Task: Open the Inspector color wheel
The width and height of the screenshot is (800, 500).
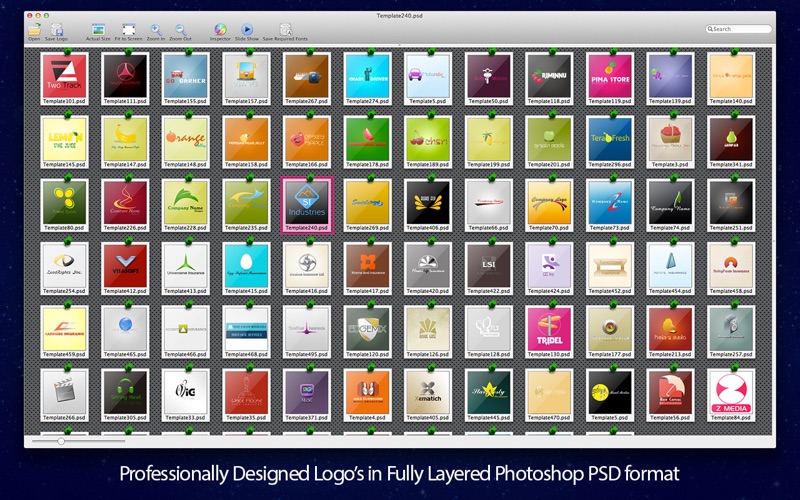Action: point(220,30)
